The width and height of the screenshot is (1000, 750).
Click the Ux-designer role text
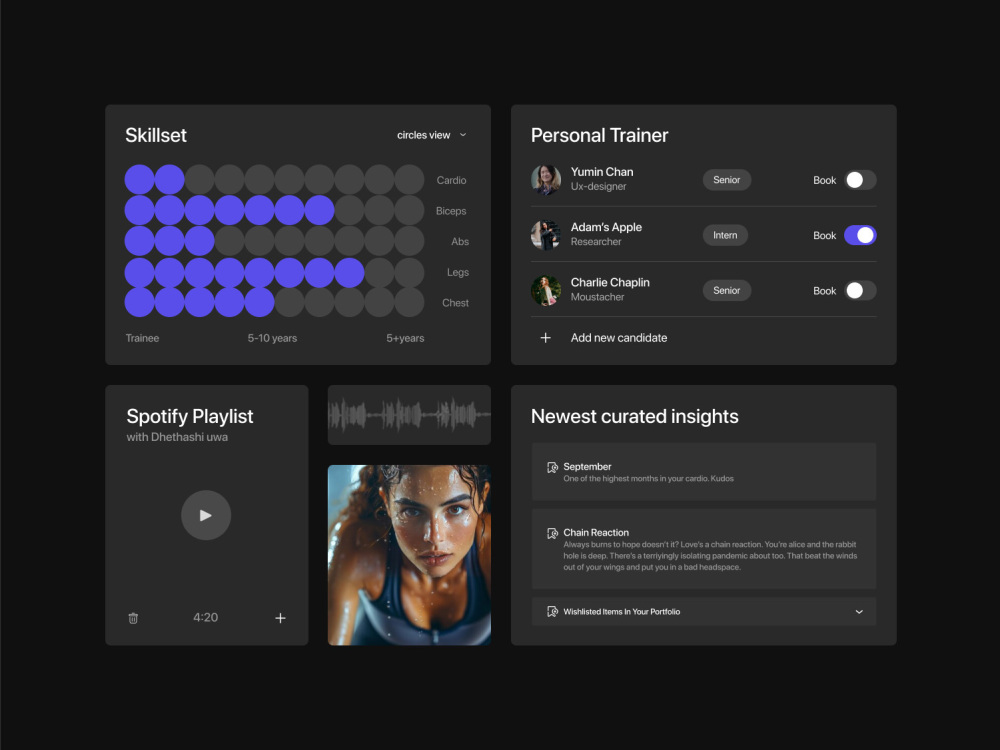coord(598,186)
